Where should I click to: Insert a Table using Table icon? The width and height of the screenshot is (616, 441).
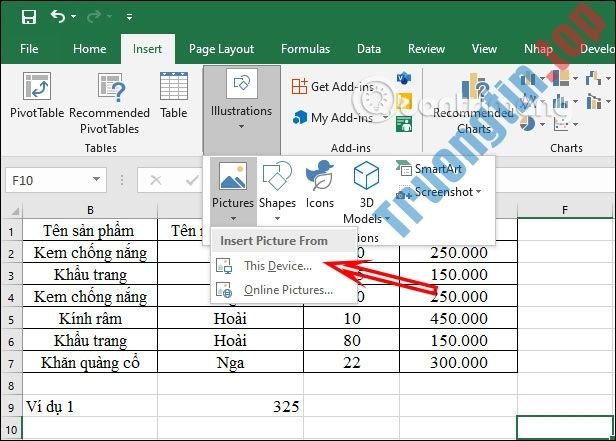coord(174,86)
